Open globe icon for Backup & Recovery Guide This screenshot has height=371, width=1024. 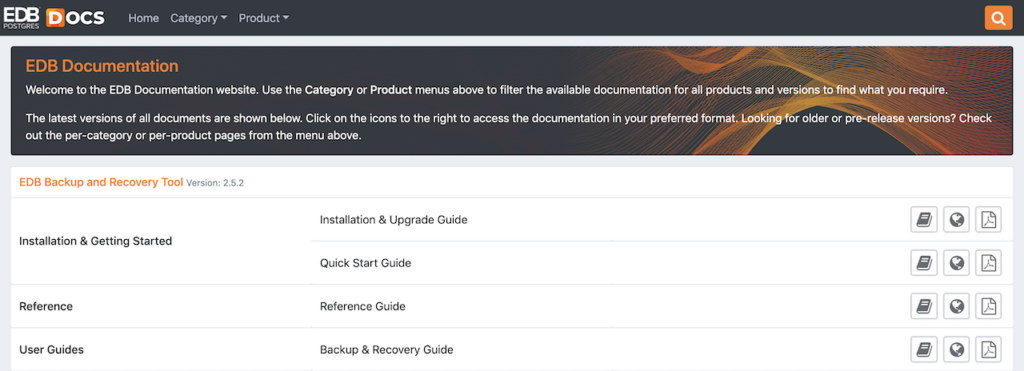tap(956, 349)
